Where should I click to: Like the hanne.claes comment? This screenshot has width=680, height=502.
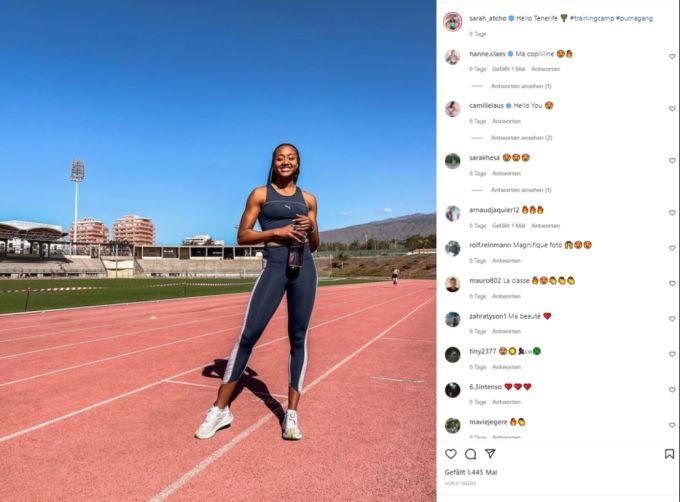[672, 56]
